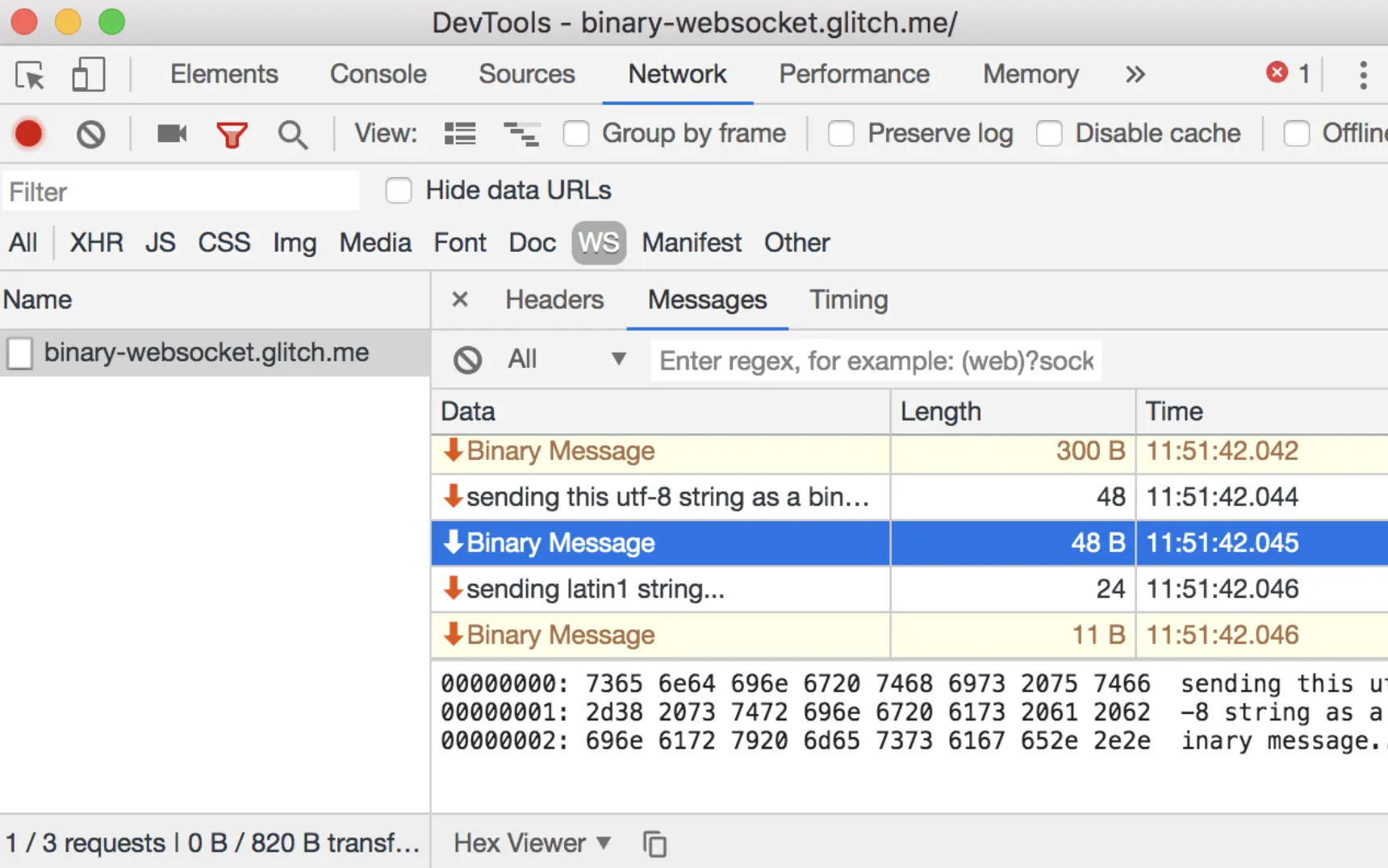The height and width of the screenshot is (868, 1388).
Task: Filter requests by JS
Action: pyautogui.click(x=160, y=242)
